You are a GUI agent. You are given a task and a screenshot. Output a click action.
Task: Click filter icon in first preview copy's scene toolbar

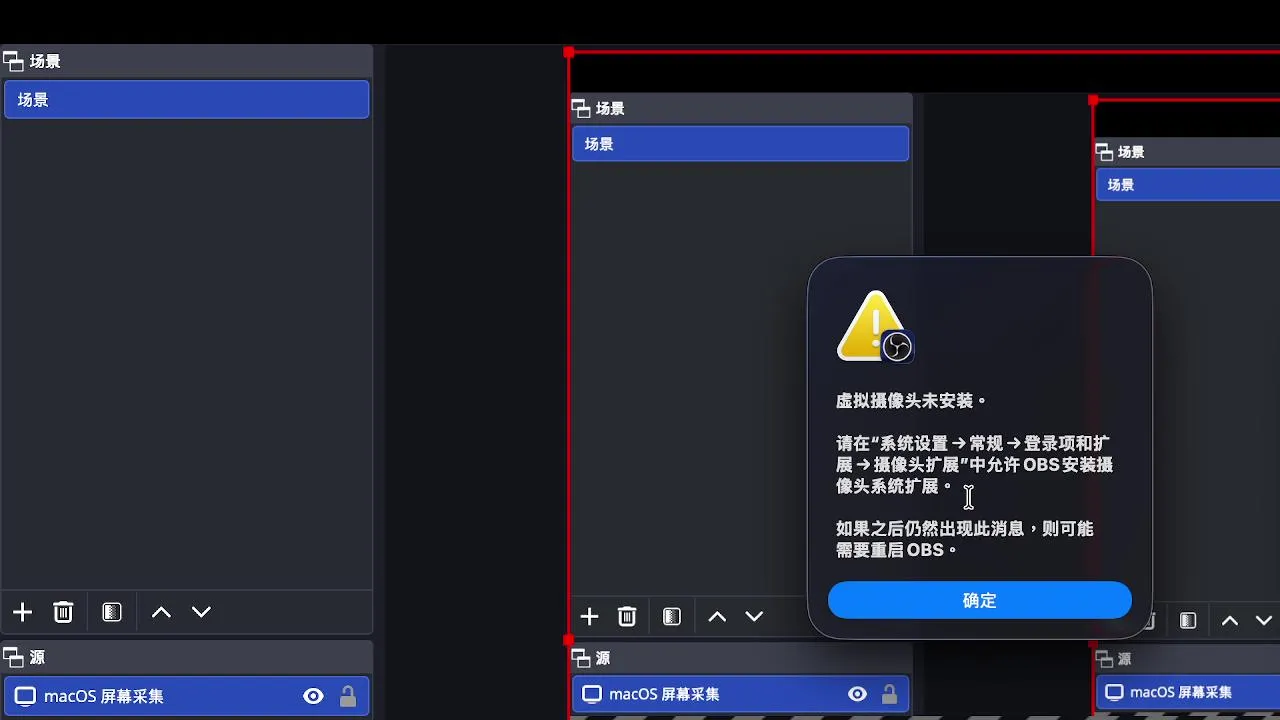pos(672,616)
